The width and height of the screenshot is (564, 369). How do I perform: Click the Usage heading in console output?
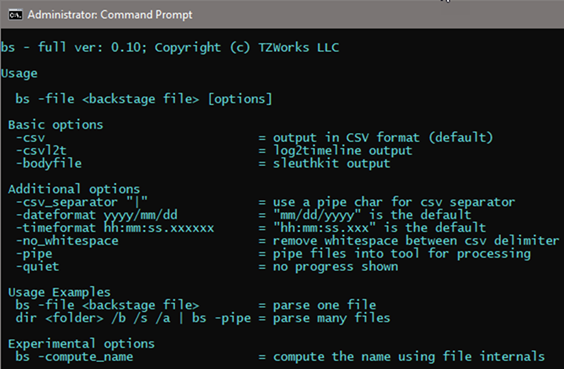(x=19, y=73)
